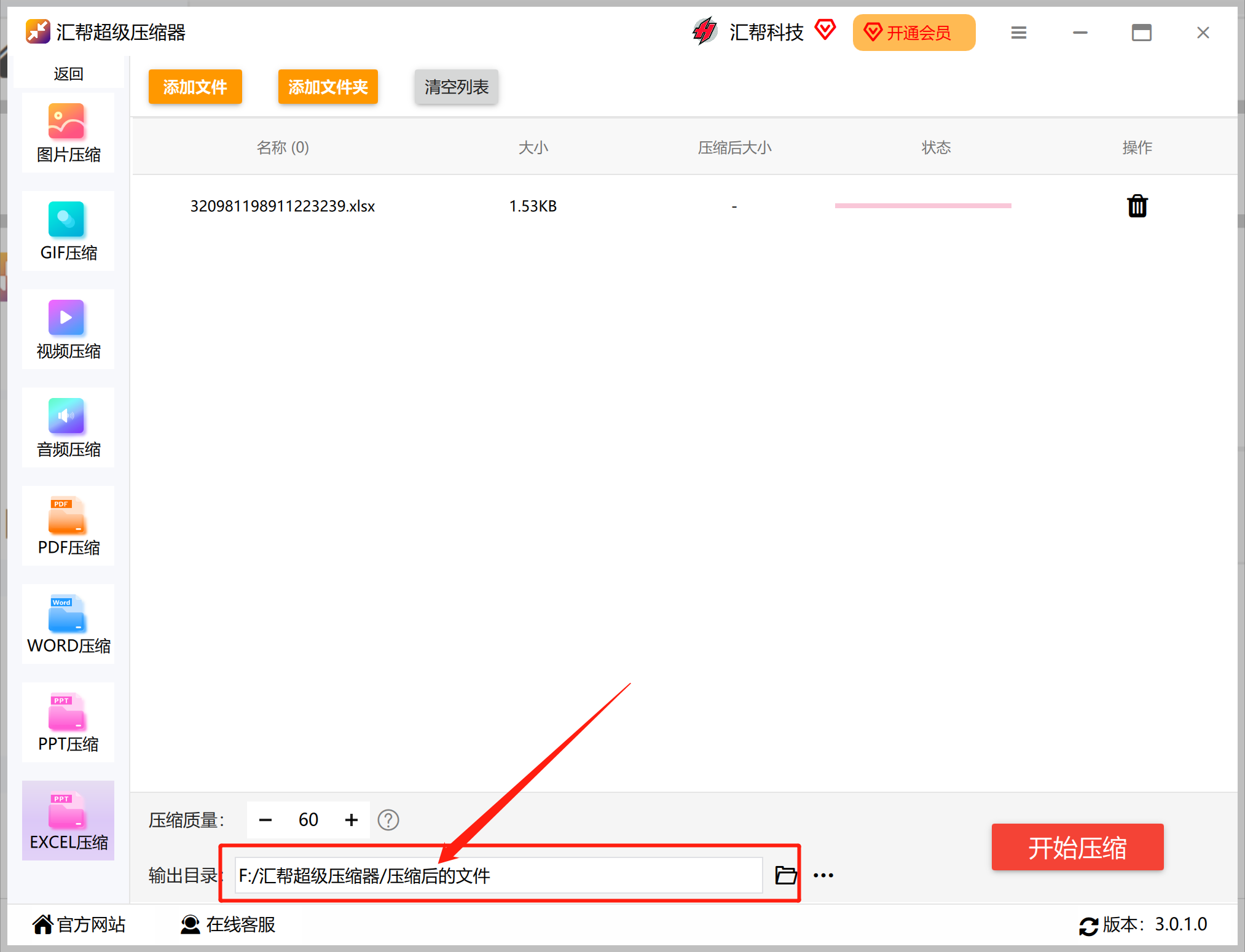Select the EXCEL压缩 tool

tap(68, 821)
